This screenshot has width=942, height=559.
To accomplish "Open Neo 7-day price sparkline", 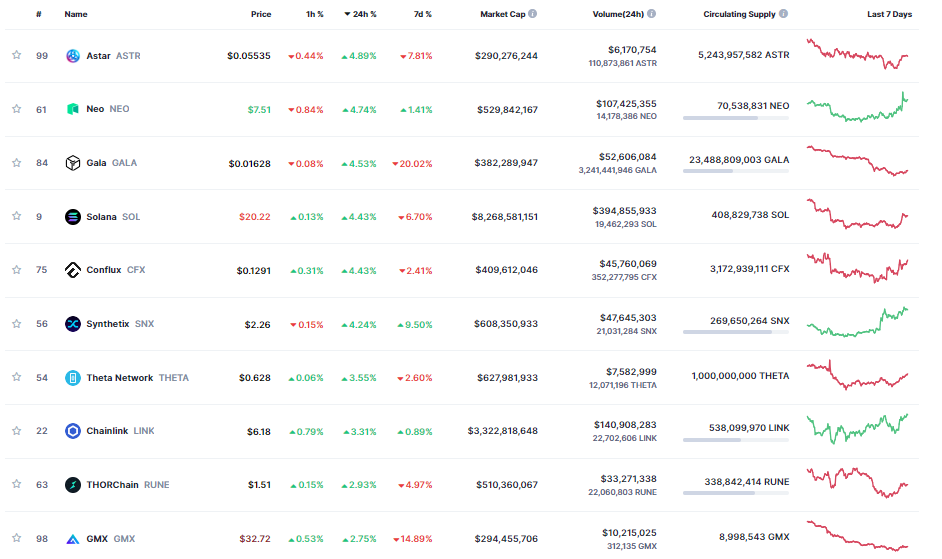I will (857, 107).
